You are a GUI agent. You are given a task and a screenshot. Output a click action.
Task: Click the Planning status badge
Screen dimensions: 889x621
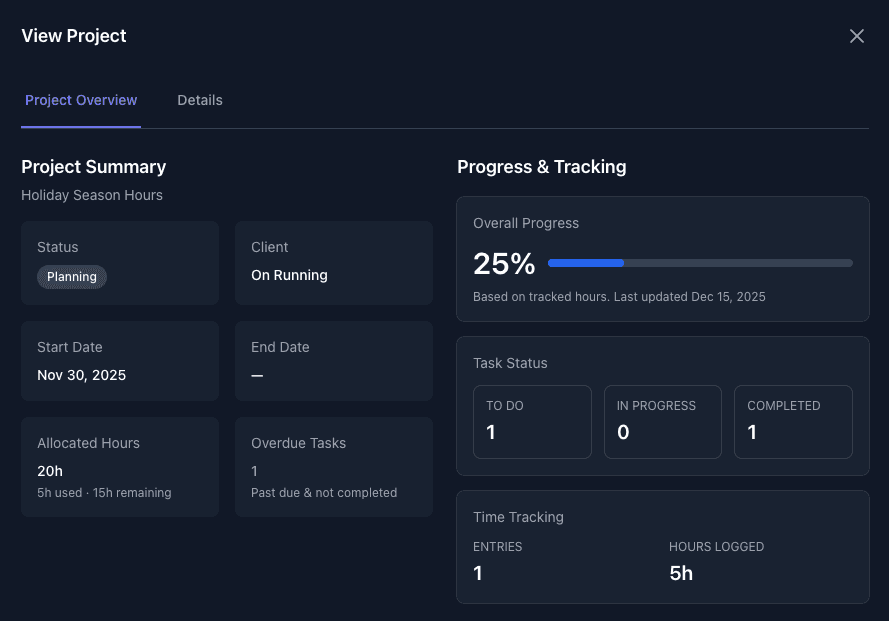pyautogui.click(x=71, y=277)
